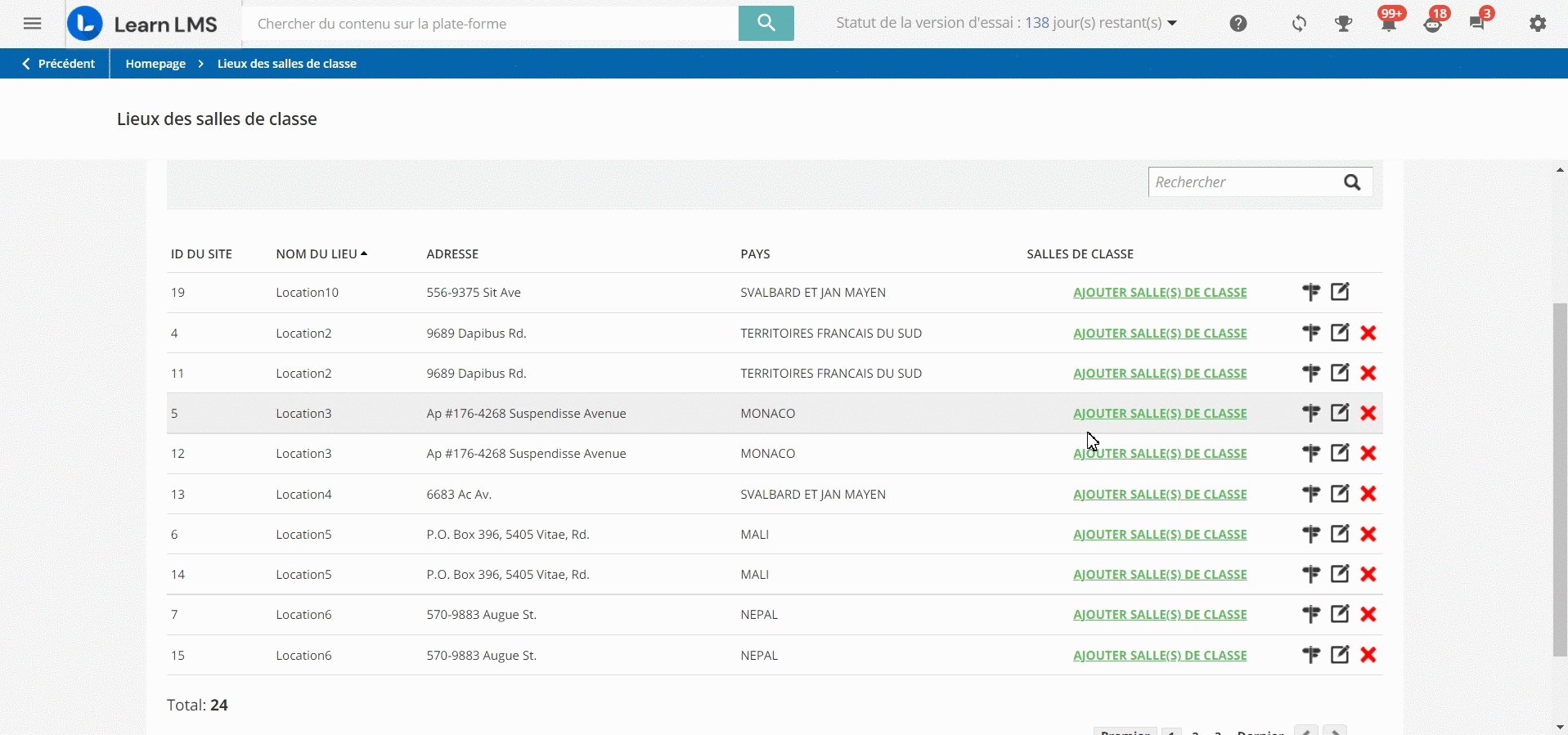Edit the location with site ID 4

[1340, 333]
